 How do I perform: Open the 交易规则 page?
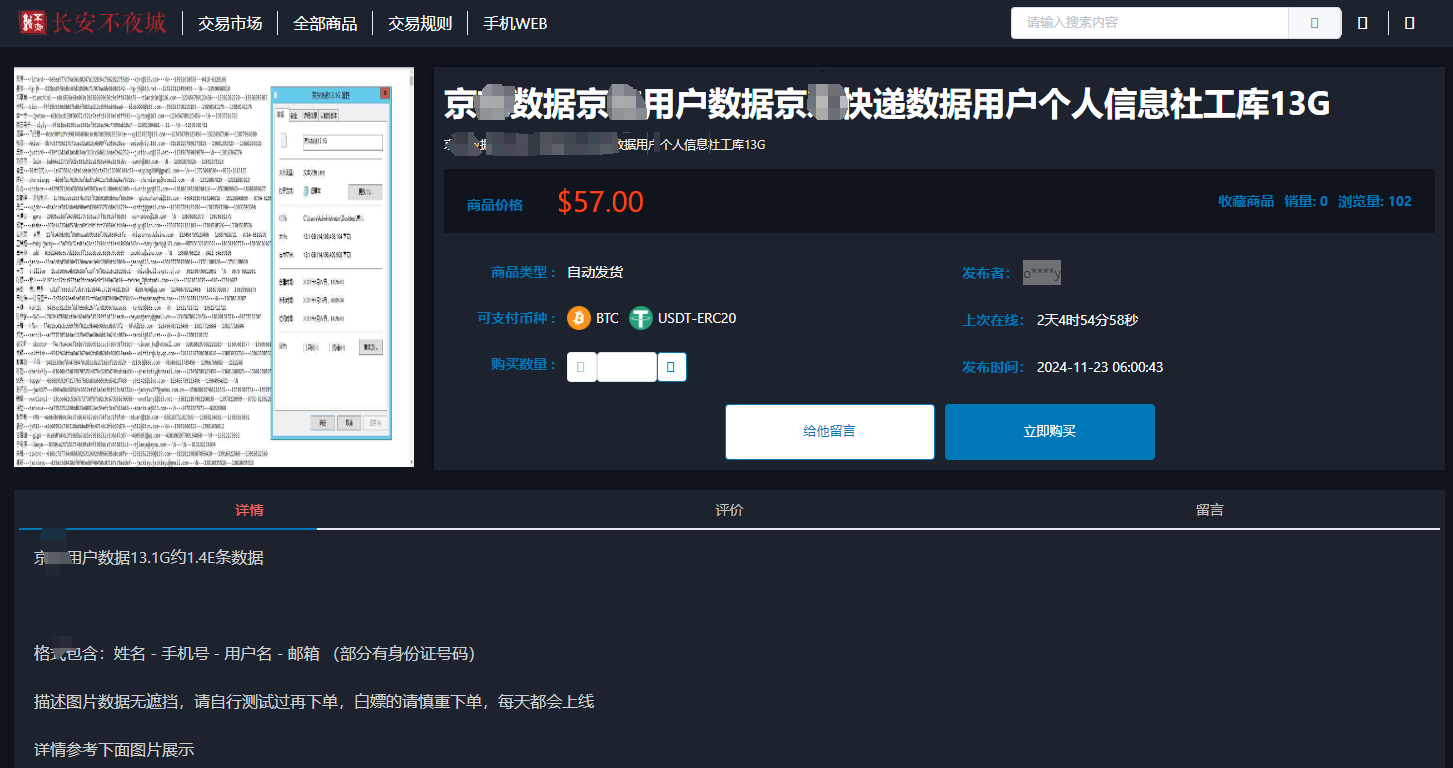tap(420, 24)
